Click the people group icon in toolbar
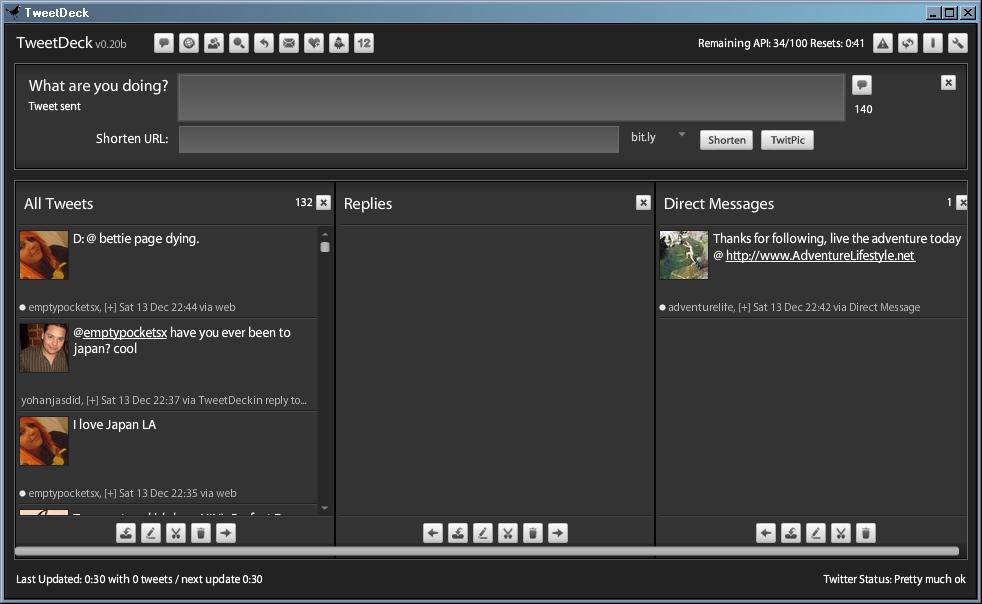The width and height of the screenshot is (982, 604). point(214,43)
